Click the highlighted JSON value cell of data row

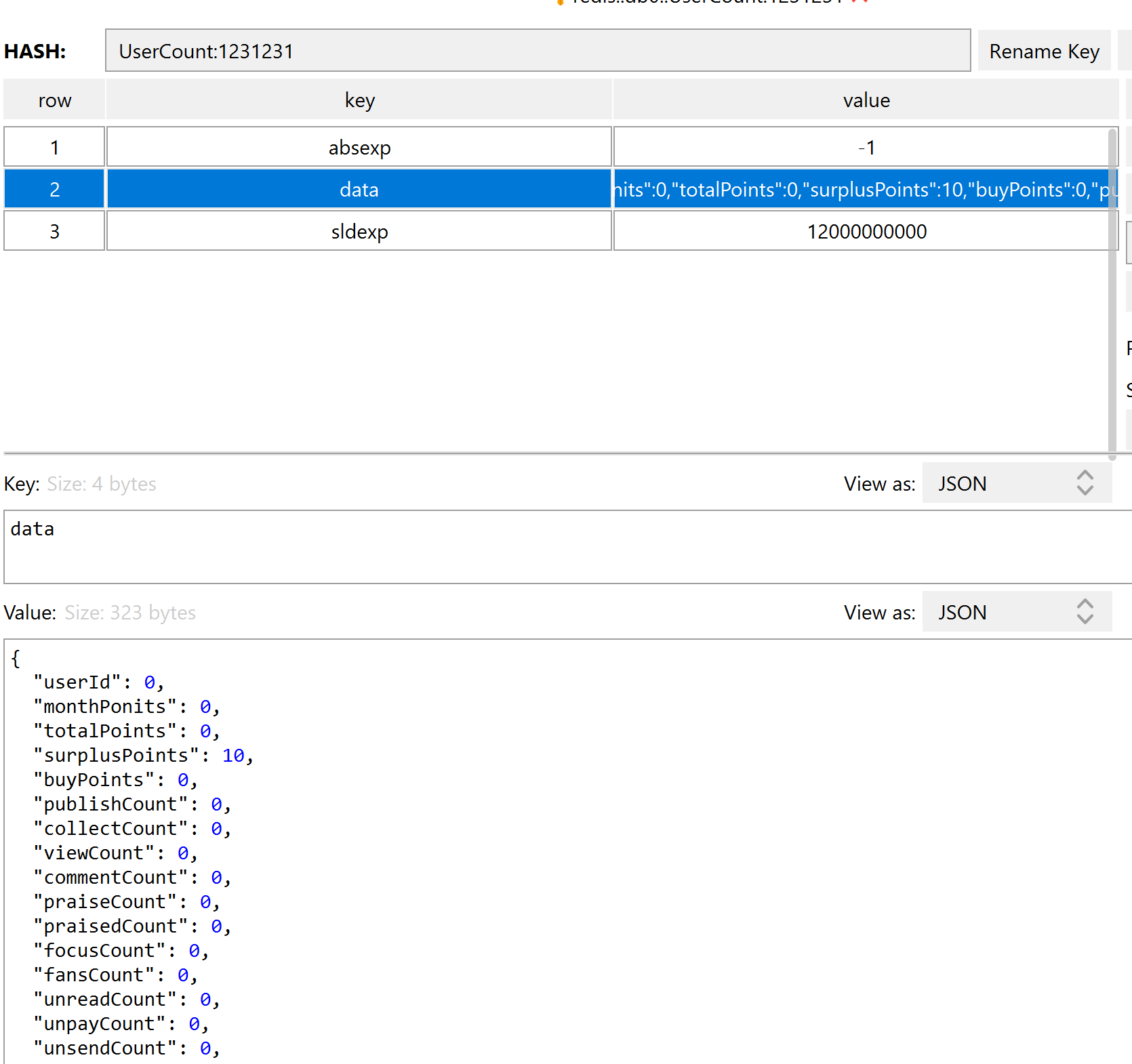coord(866,189)
